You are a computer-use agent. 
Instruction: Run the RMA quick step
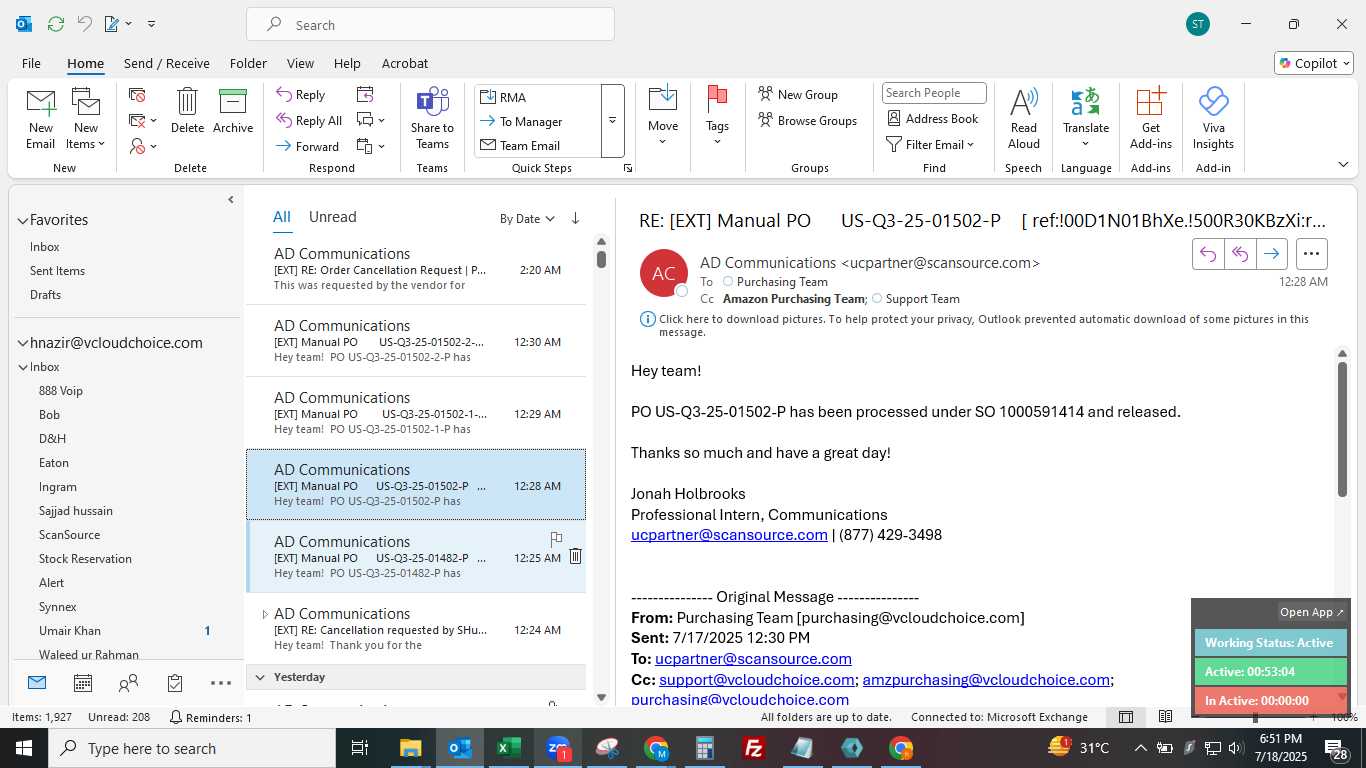[538, 97]
